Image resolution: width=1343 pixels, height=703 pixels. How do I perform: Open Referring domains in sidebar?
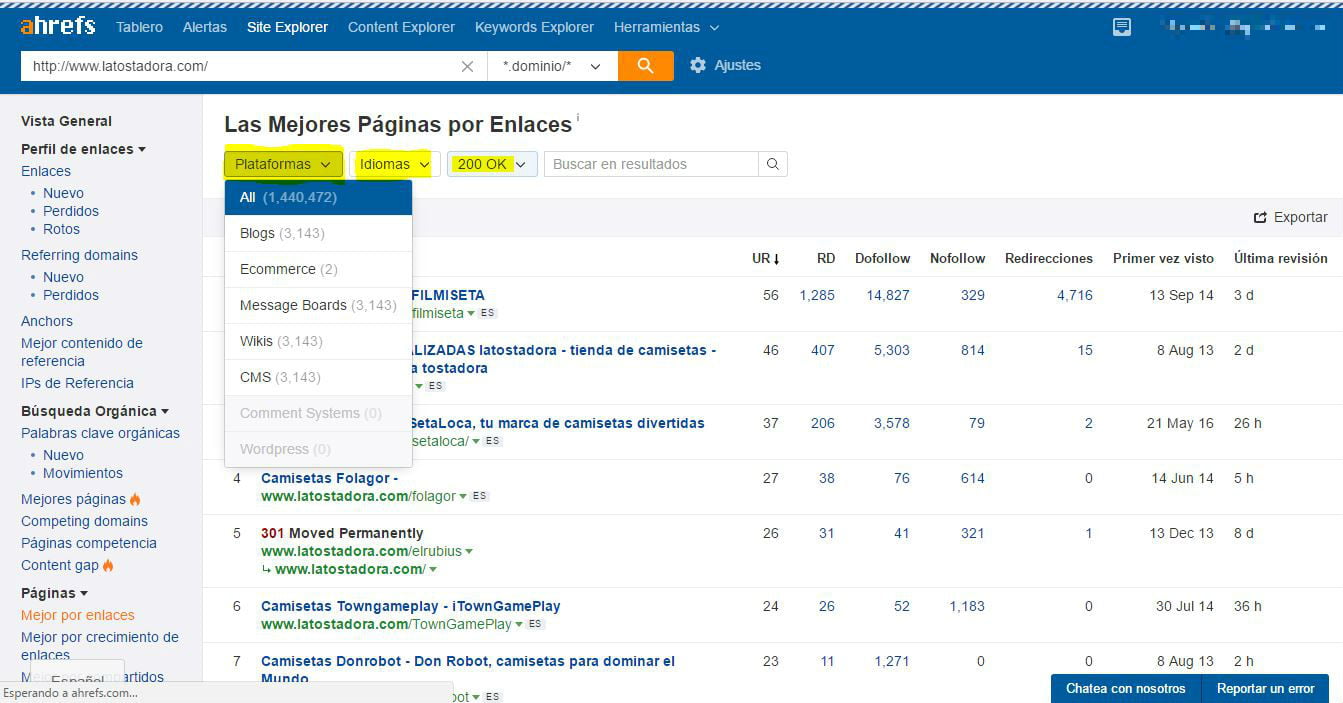click(79, 255)
